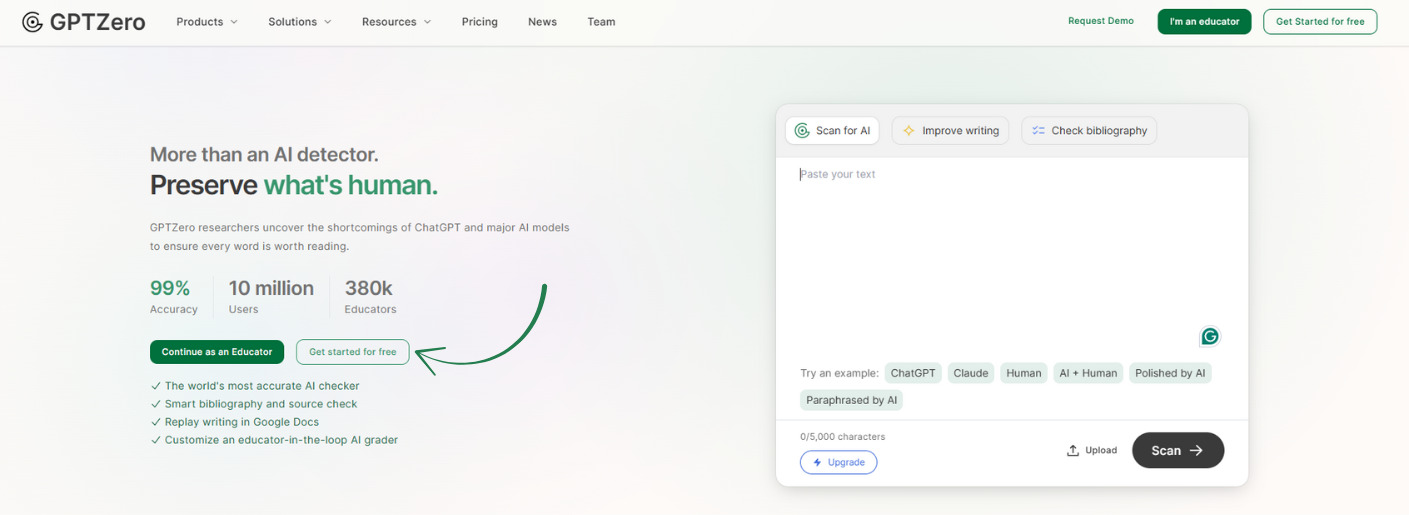Click the Scan button

[x=1178, y=450]
